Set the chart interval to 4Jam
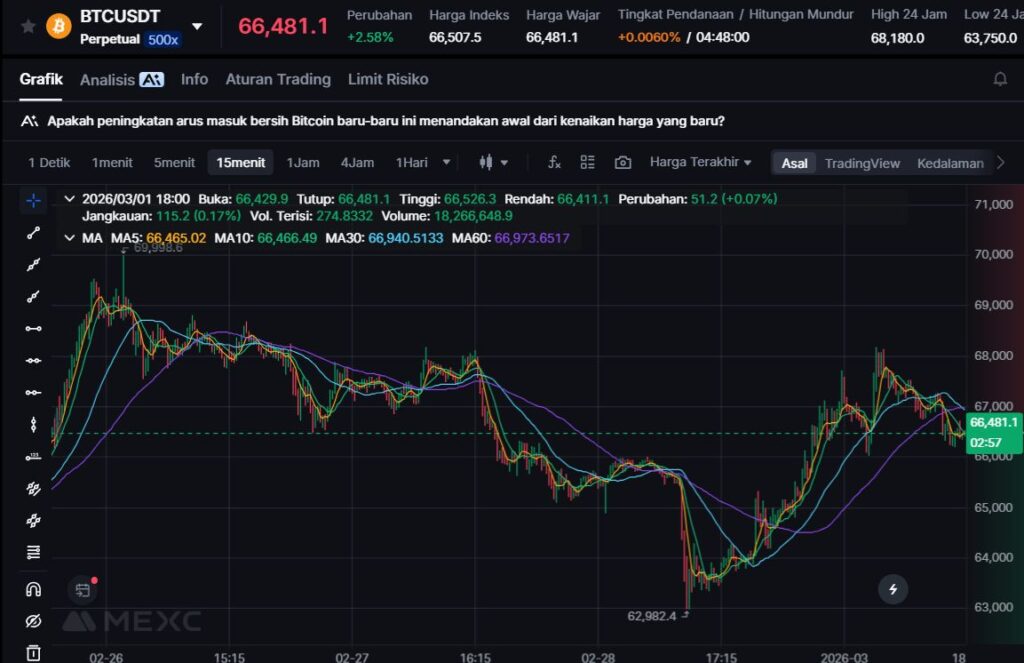1024x663 pixels. tap(357, 162)
